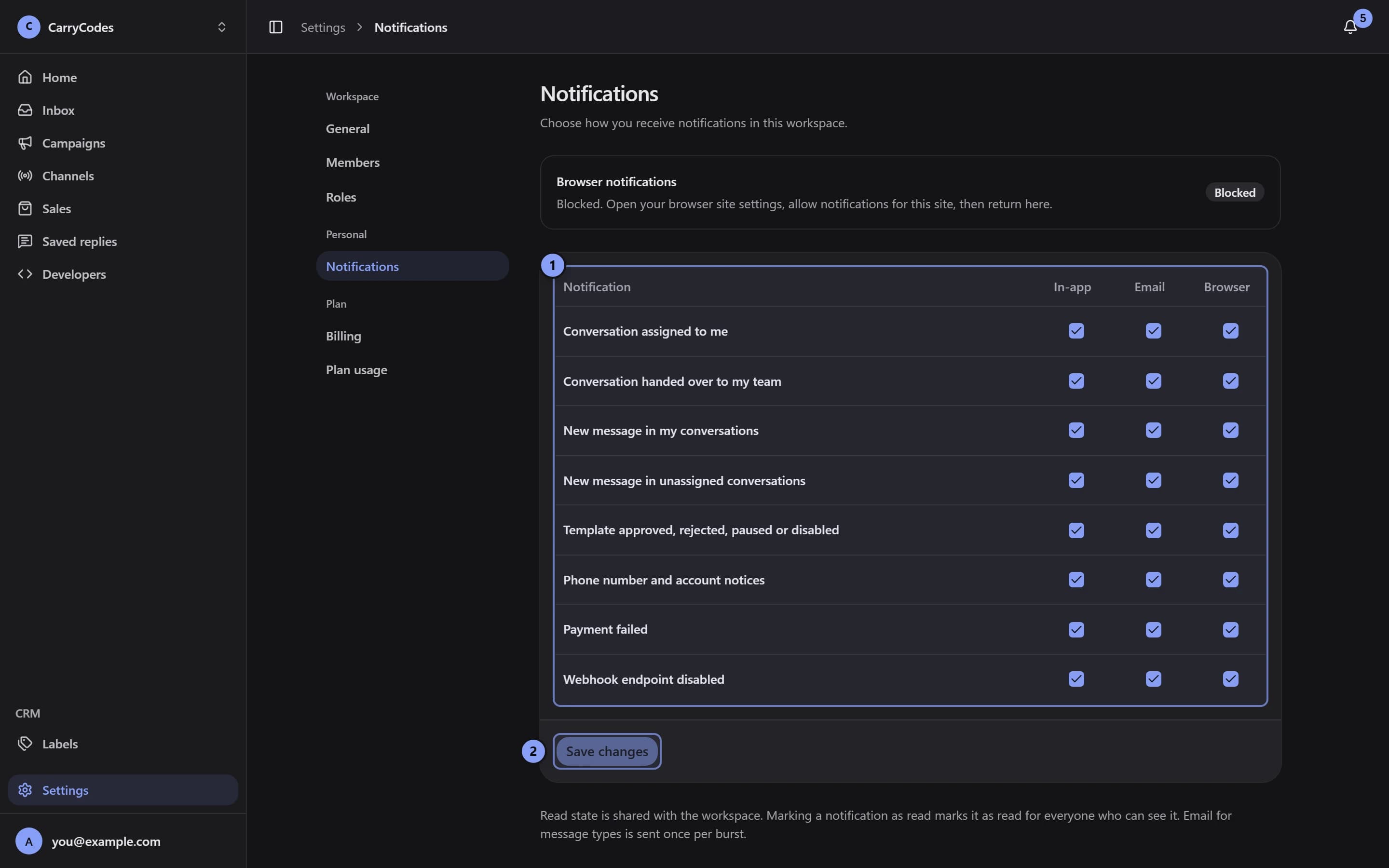This screenshot has width=1389, height=868.
Task: Open Roles settings page
Action: pos(413,197)
